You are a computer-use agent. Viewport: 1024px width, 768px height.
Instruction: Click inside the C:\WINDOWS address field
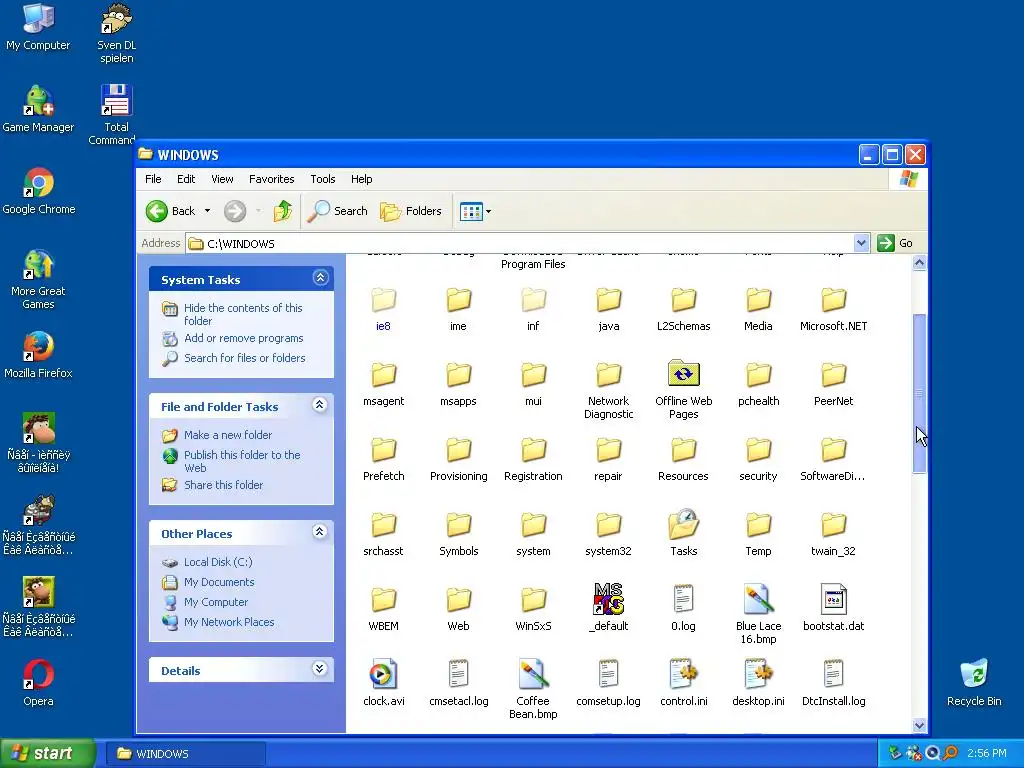[x=519, y=244]
